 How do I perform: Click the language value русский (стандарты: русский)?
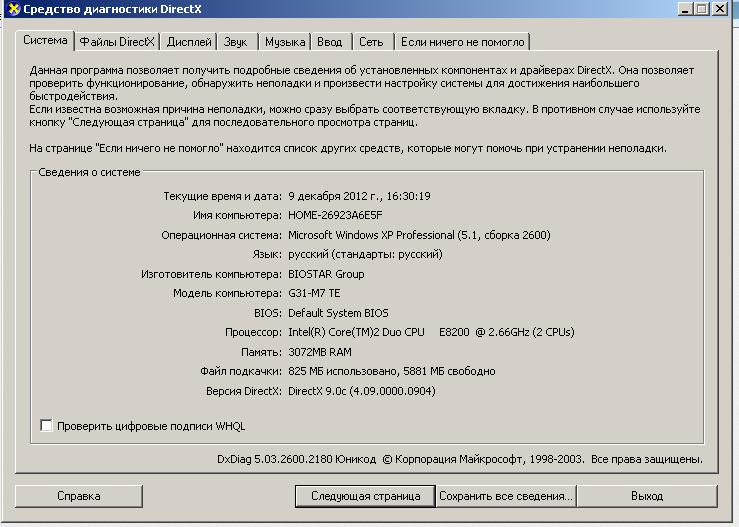tap(365, 255)
